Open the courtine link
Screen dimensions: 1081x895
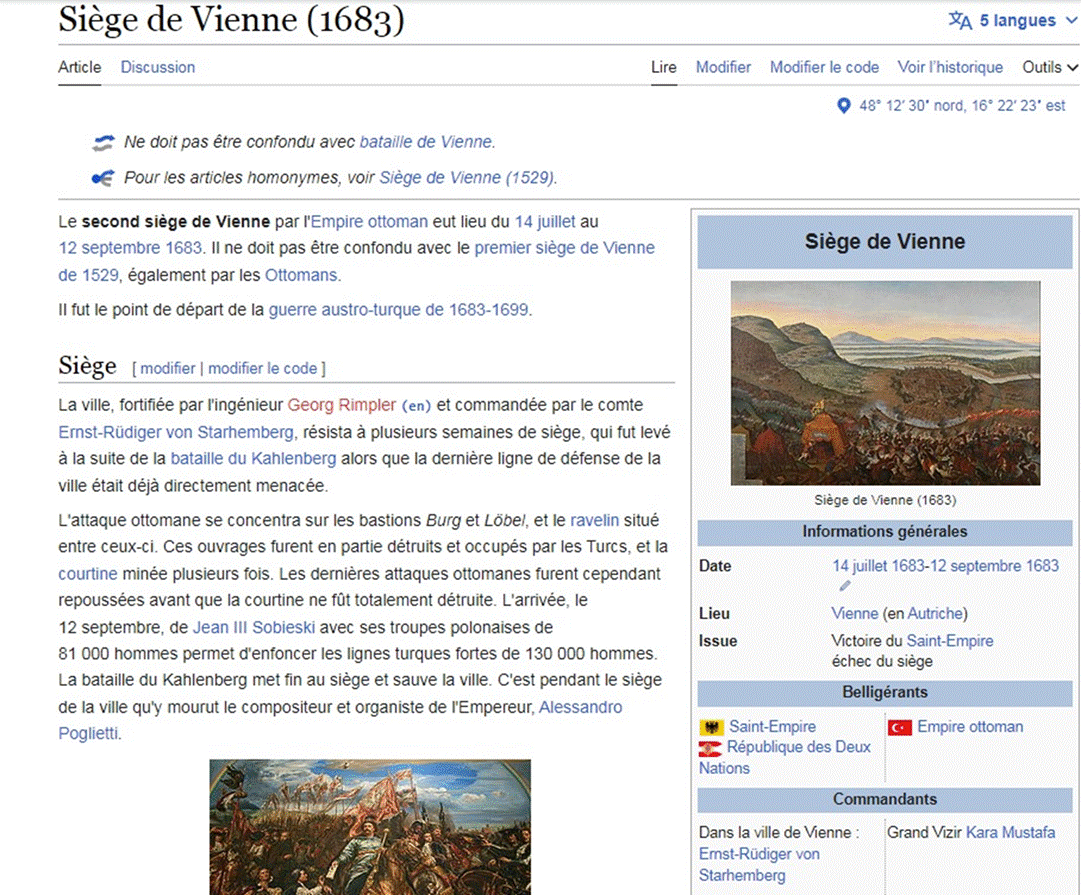click(x=88, y=574)
